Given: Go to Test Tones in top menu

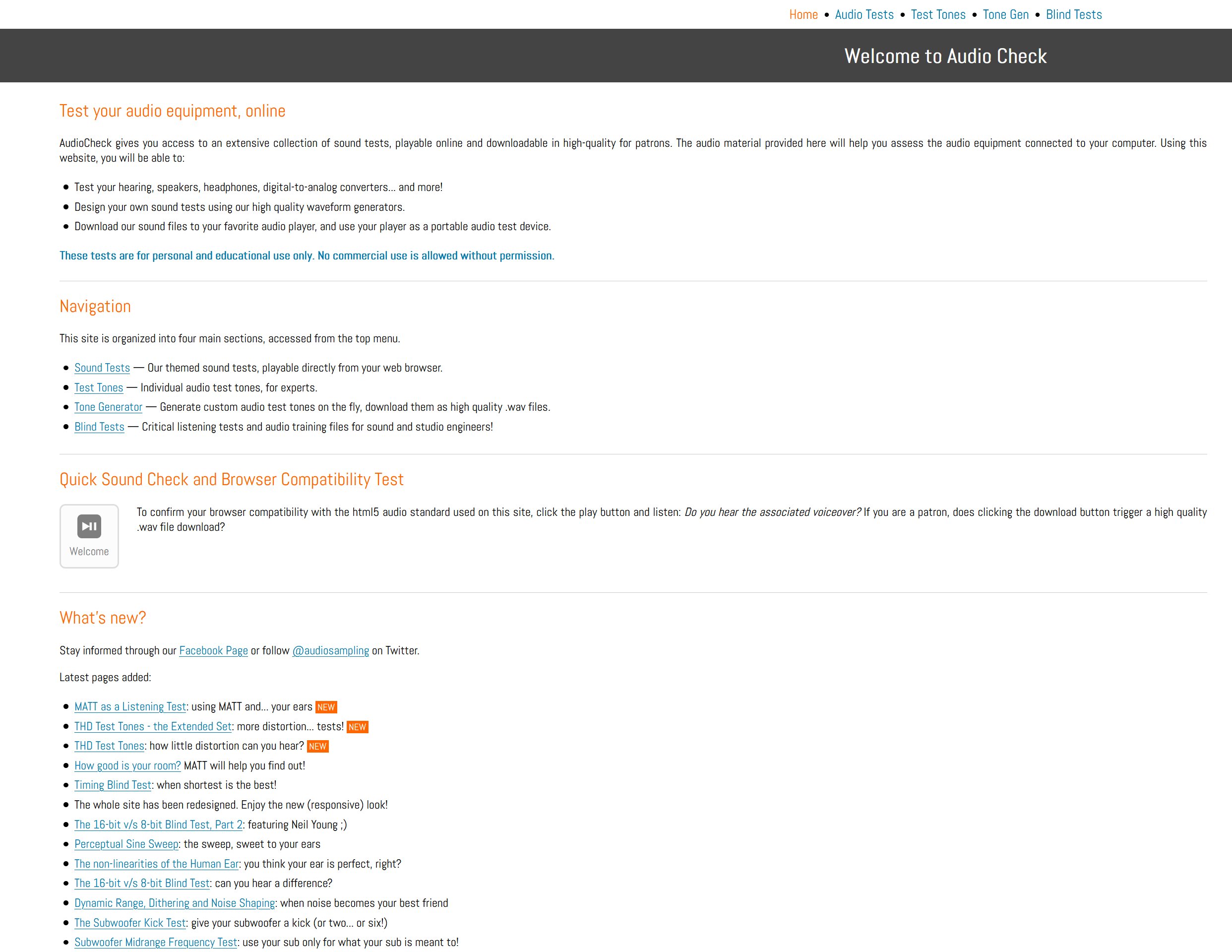Looking at the screenshot, I should 937,15.
